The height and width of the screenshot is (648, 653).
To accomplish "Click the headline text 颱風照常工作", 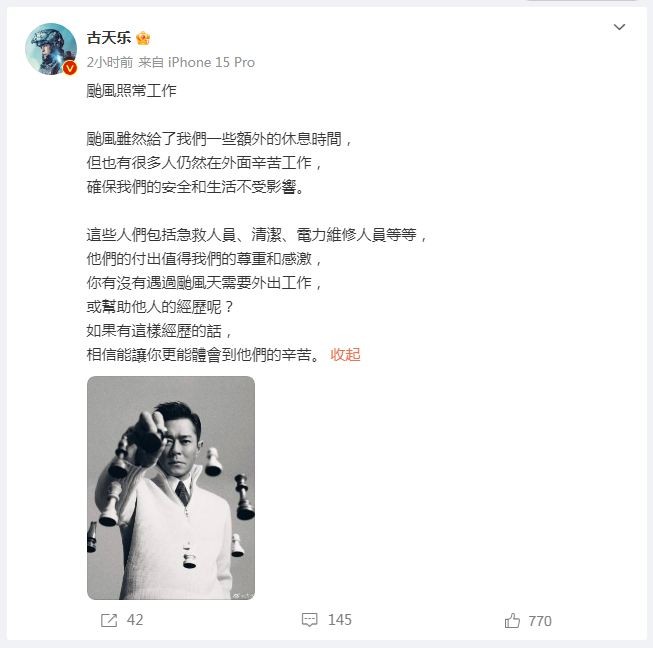I will (132, 90).
